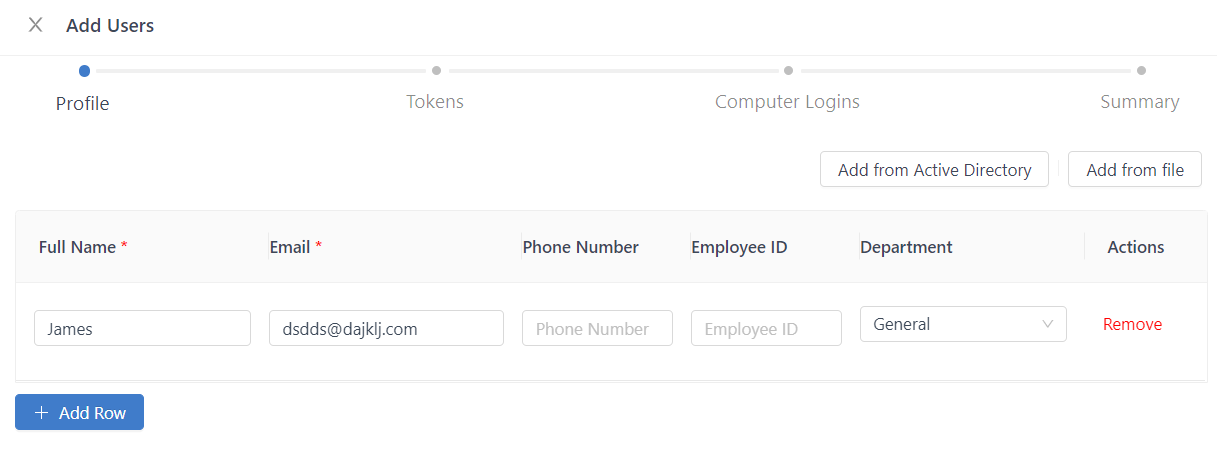
Task: Click Add from file button
Action: (1135, 170)
